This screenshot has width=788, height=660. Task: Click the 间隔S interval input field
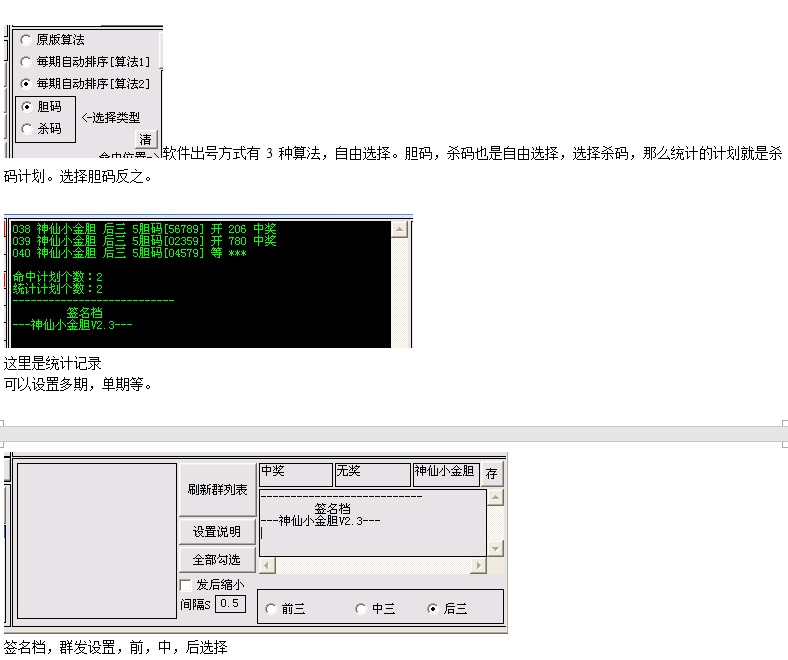click(229, 604)
